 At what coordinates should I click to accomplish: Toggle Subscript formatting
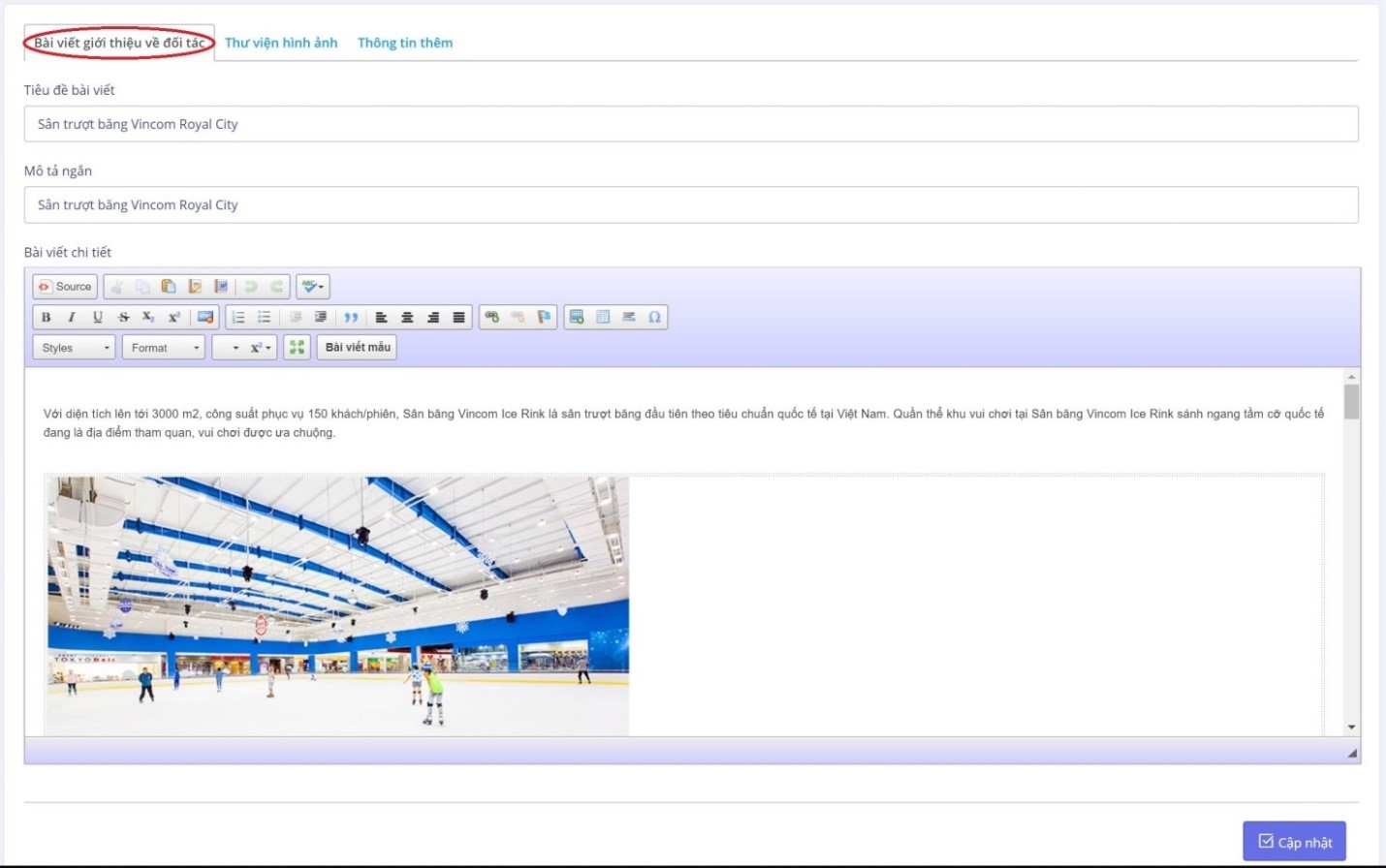148,318
